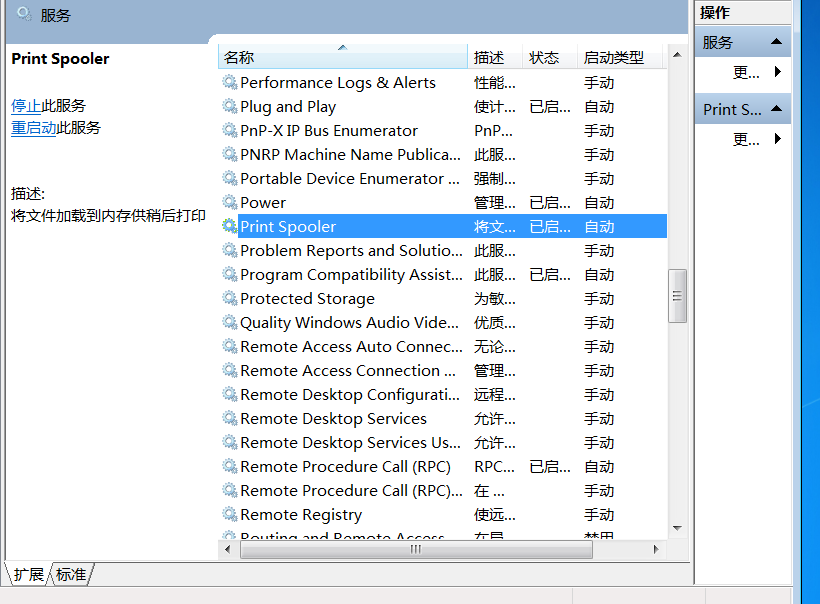Sort by the 描述 column header

(x=495, y=57)
